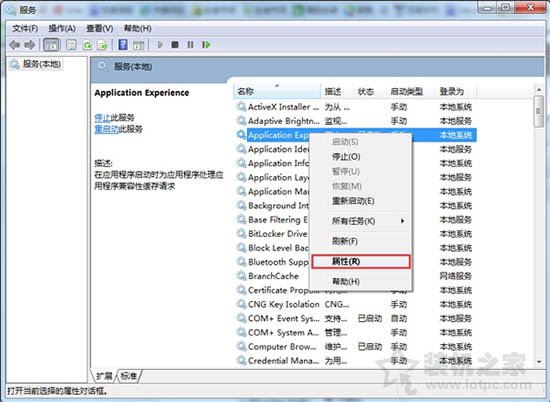Click the Properties sheet toolbar icon
Image resolution: width=550 pixels, height=402 pixels.
71,45
